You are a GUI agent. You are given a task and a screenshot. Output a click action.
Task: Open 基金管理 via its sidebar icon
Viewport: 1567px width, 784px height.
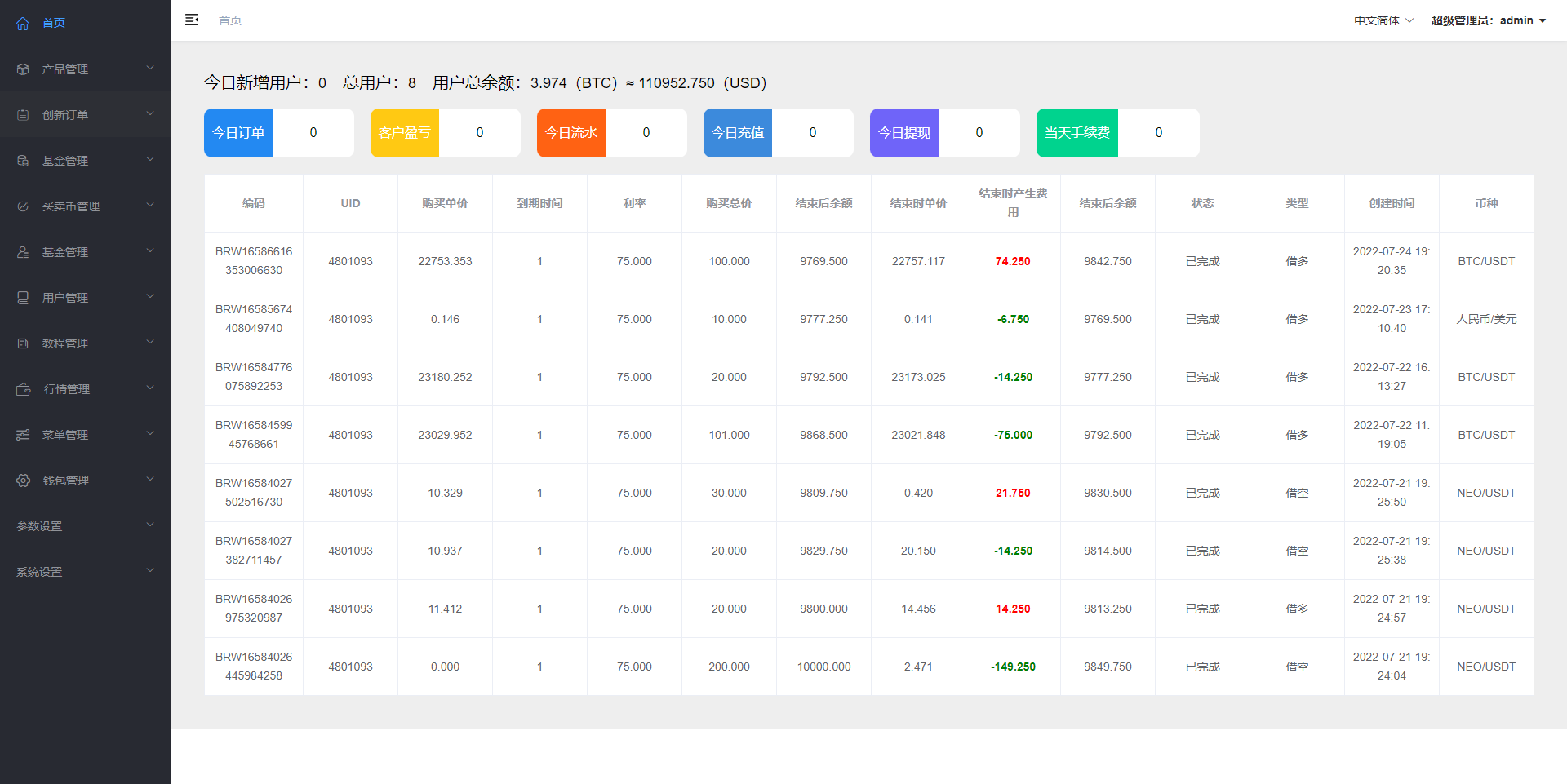[x=22, y=160]
